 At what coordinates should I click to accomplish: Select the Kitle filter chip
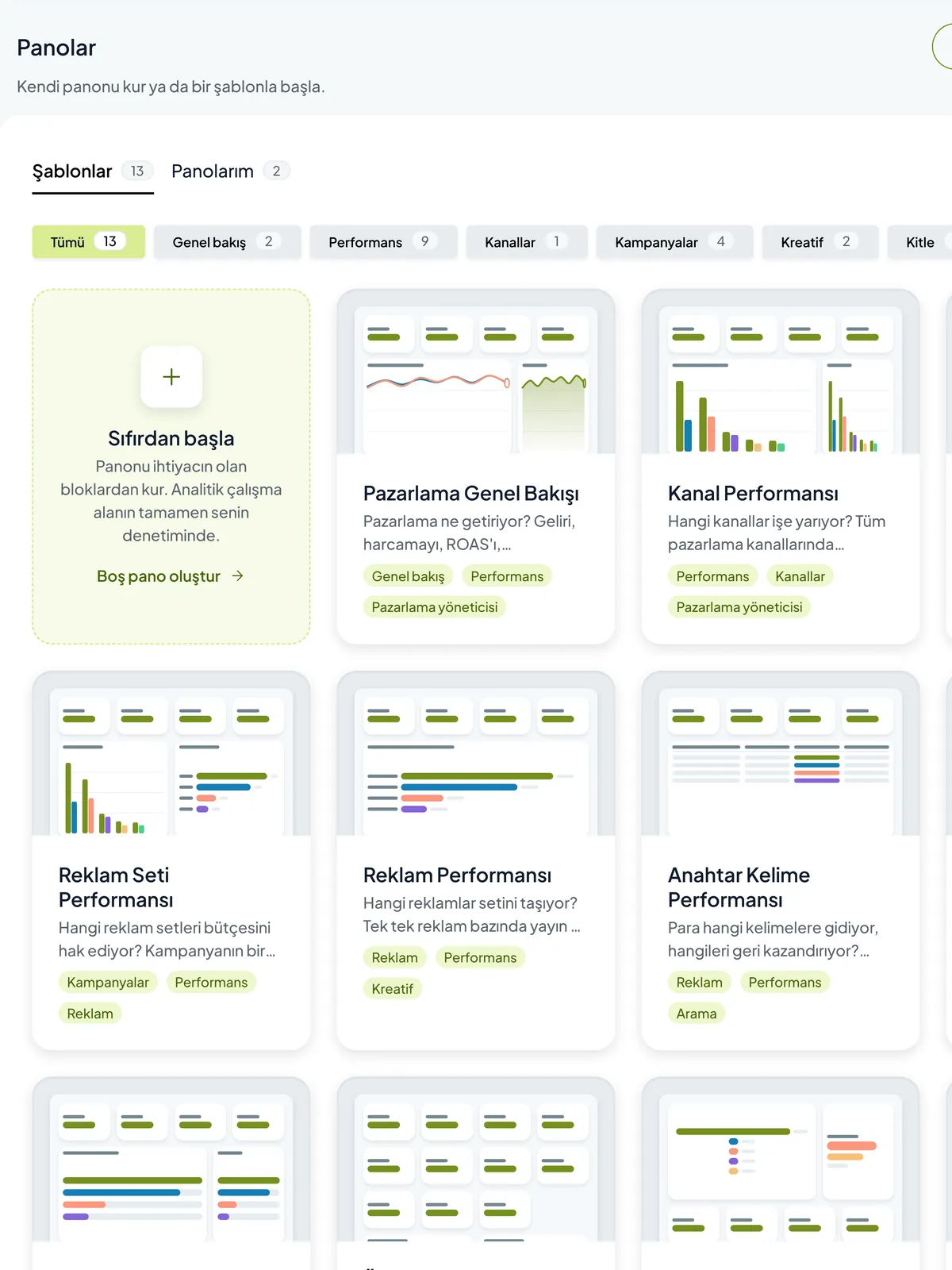click(x=920, y=242)
